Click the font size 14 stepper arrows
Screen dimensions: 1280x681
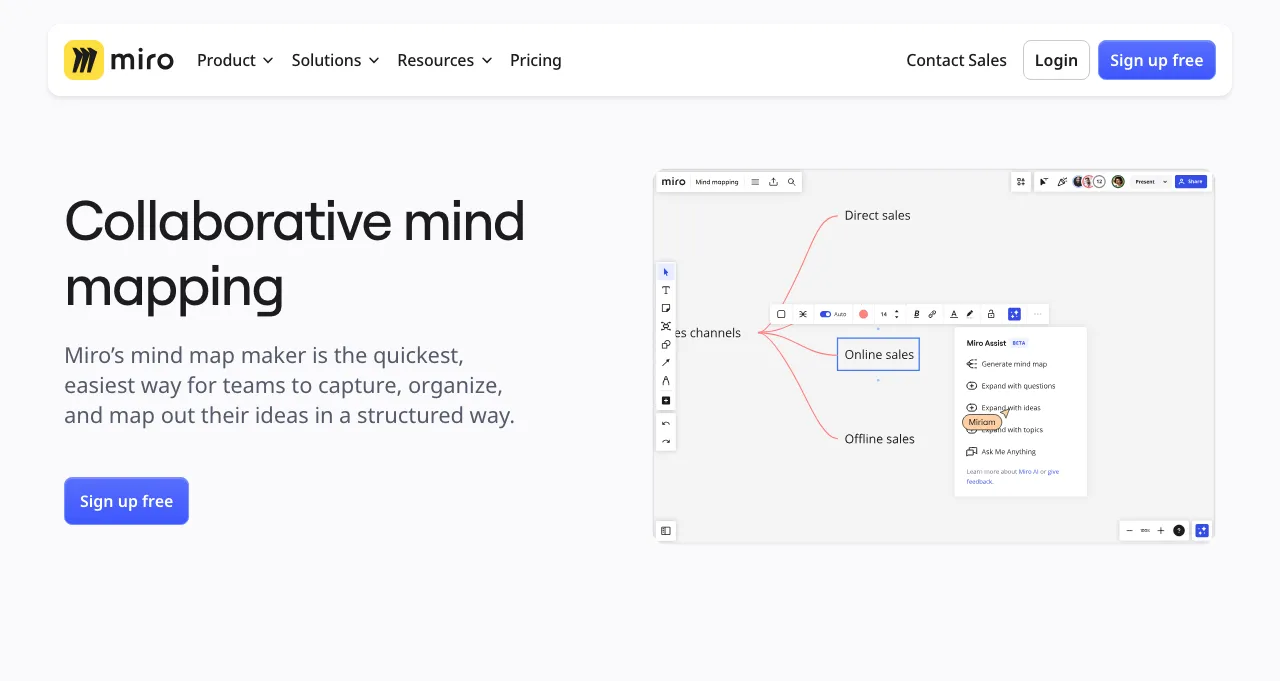coord(896,314)
